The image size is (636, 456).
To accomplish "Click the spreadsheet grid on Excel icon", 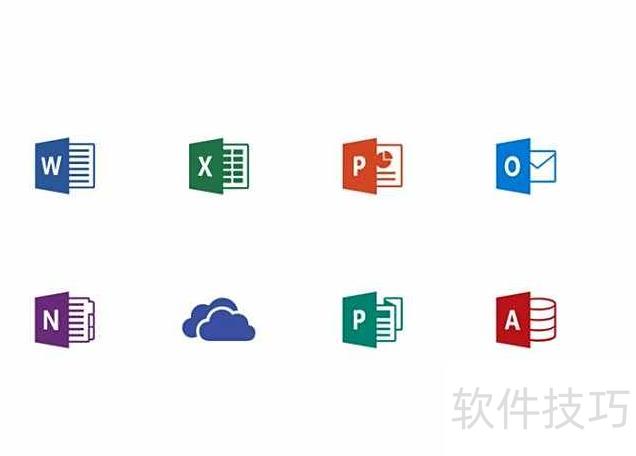I will coord(236,166).
